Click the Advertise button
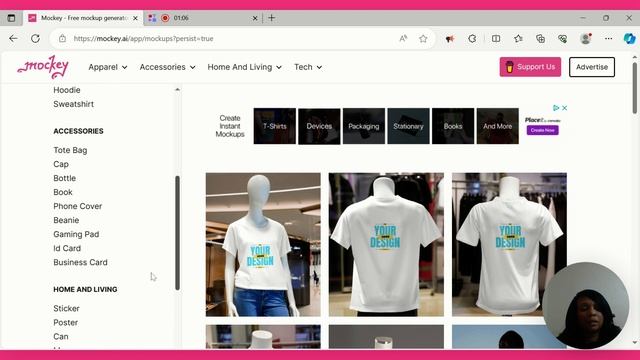Screen dimensions: 640x360 (592, 67)
